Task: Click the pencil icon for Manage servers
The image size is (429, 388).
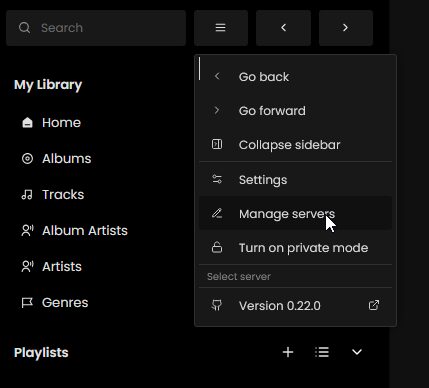Action: tap(217, 213)
